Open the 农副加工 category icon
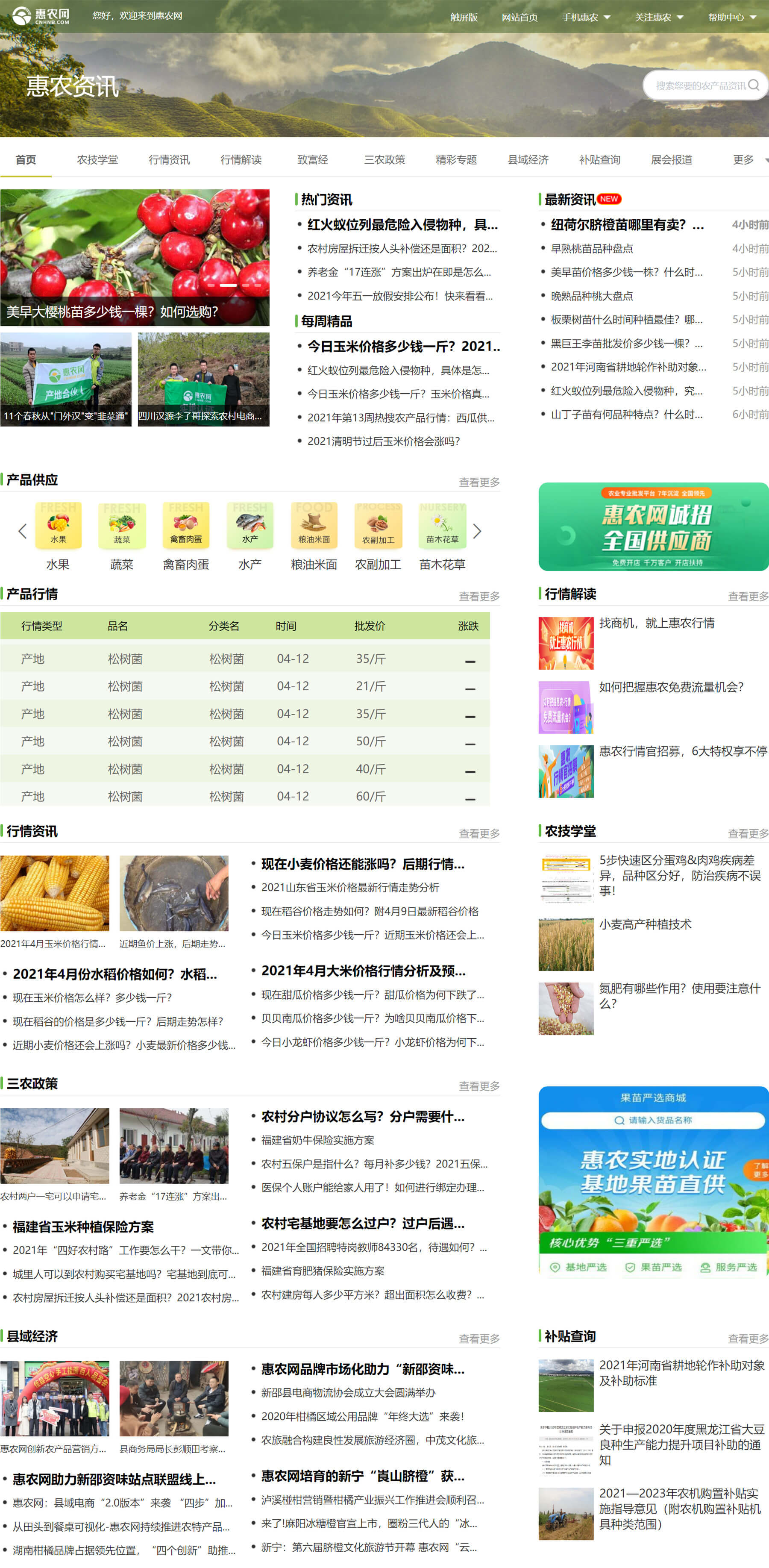The height and width of the screenshot is (1568, 769). (379, 525)
